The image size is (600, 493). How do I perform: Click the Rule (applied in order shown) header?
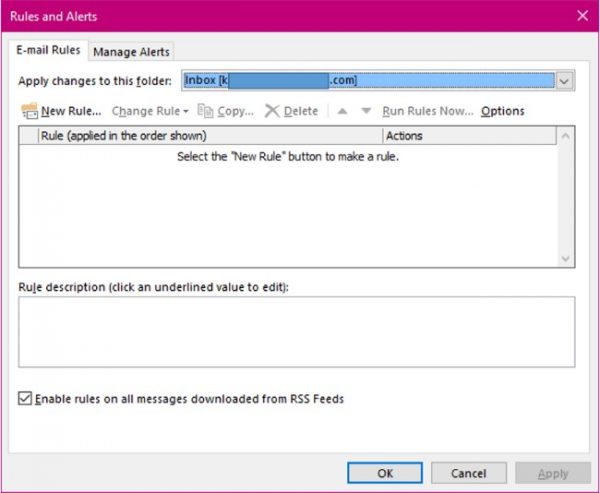point(210,136)
